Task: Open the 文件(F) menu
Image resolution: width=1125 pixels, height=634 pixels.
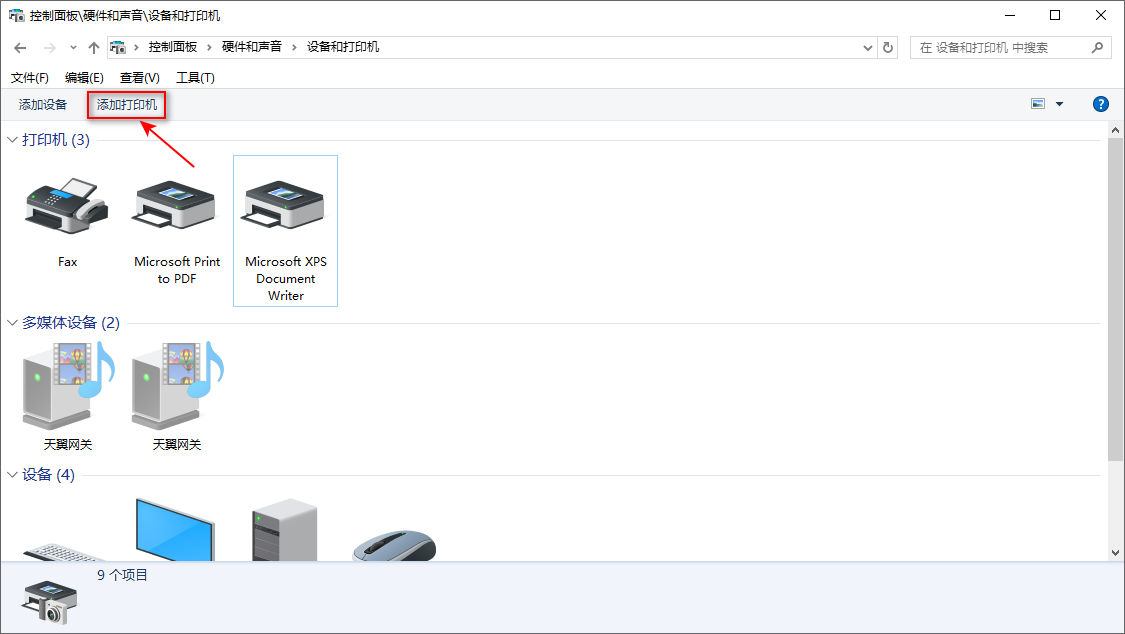Action: point(29,77)
